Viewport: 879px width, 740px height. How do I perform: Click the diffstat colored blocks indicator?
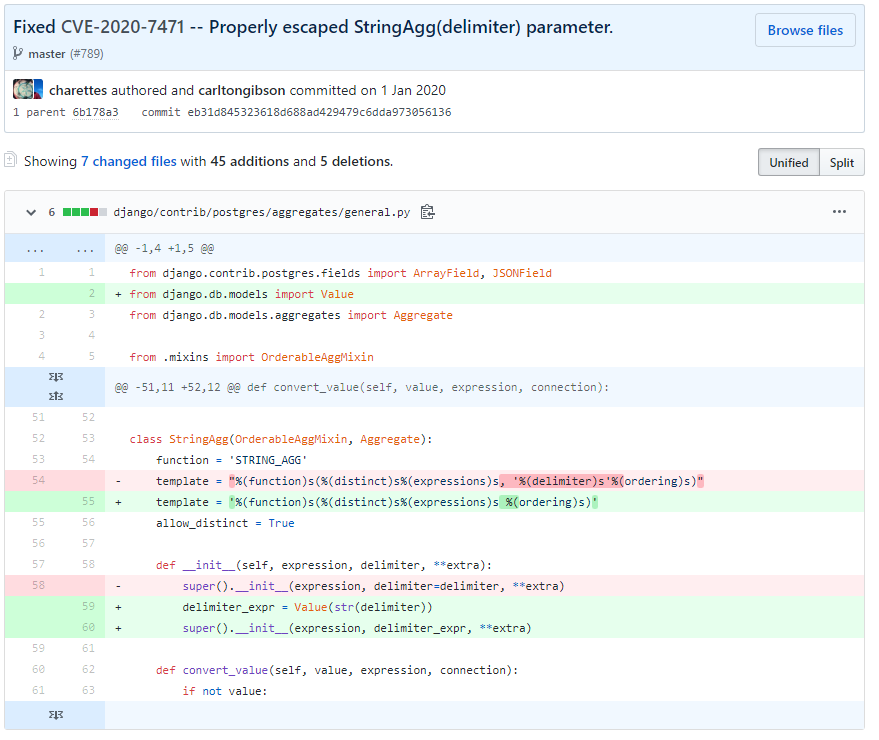coord(85,212)
